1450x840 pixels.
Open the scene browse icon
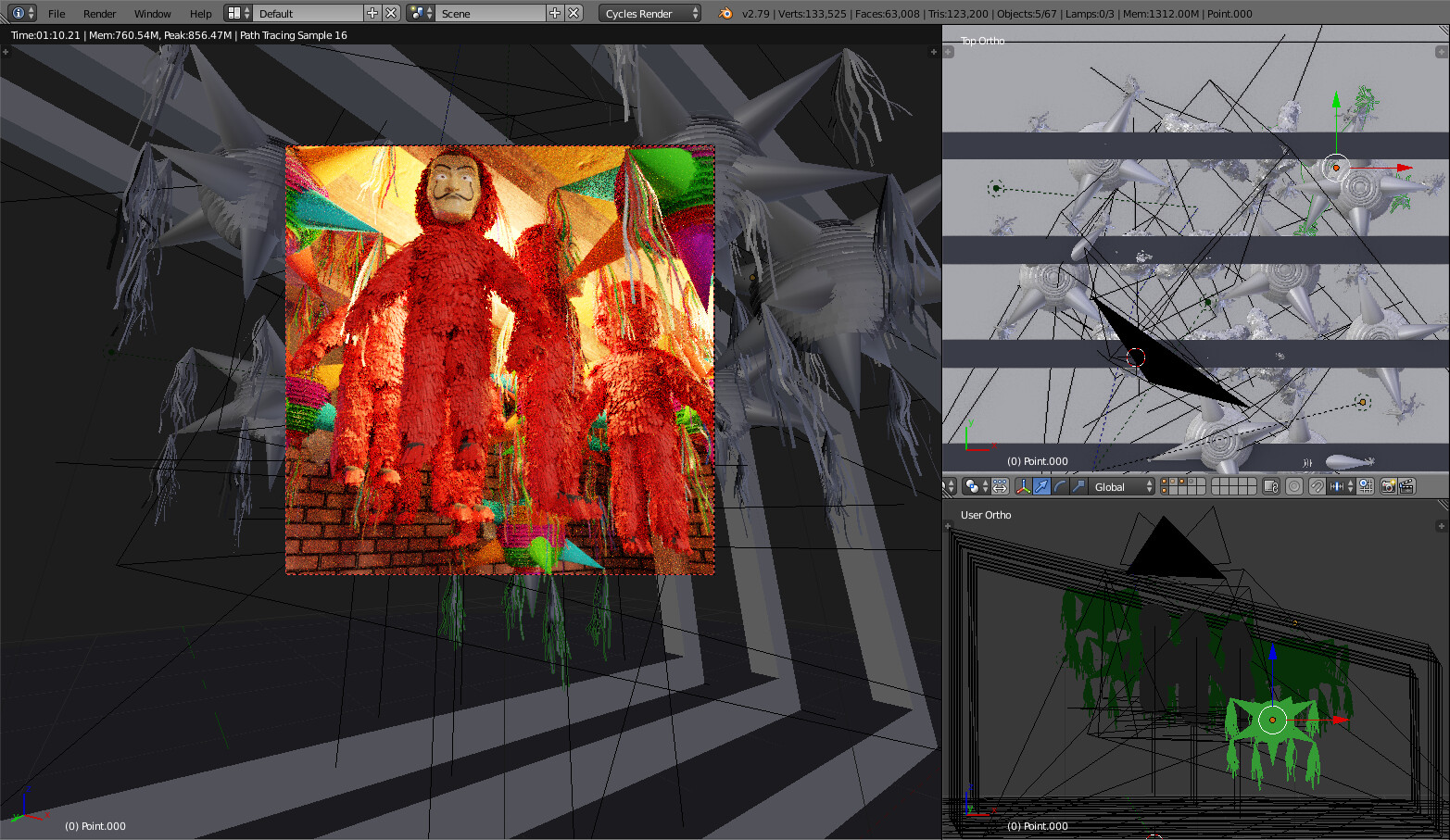(x=421, y=13)
